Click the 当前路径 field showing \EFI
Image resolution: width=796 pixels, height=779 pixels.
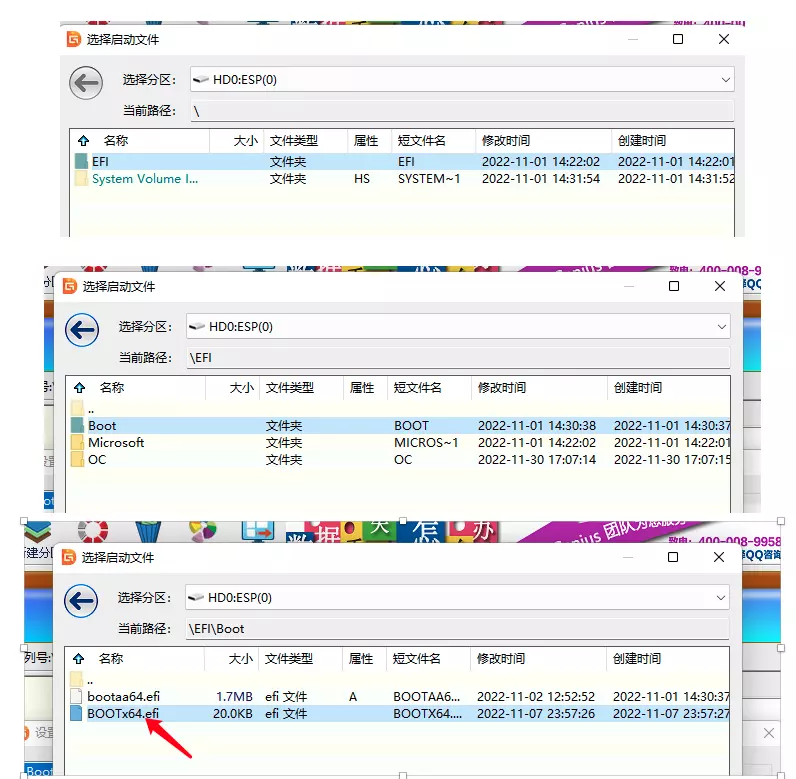coord(458,358)
